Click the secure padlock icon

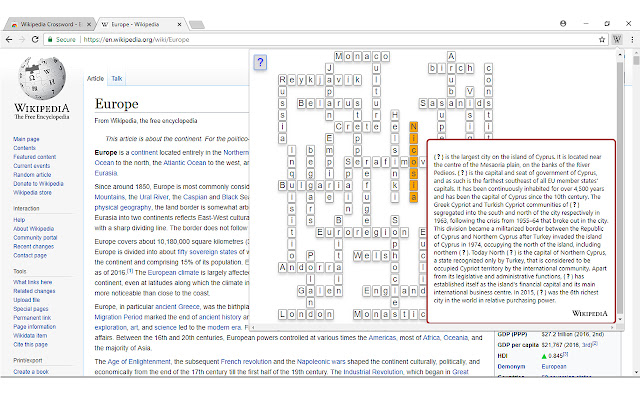[x=50, y=40]
